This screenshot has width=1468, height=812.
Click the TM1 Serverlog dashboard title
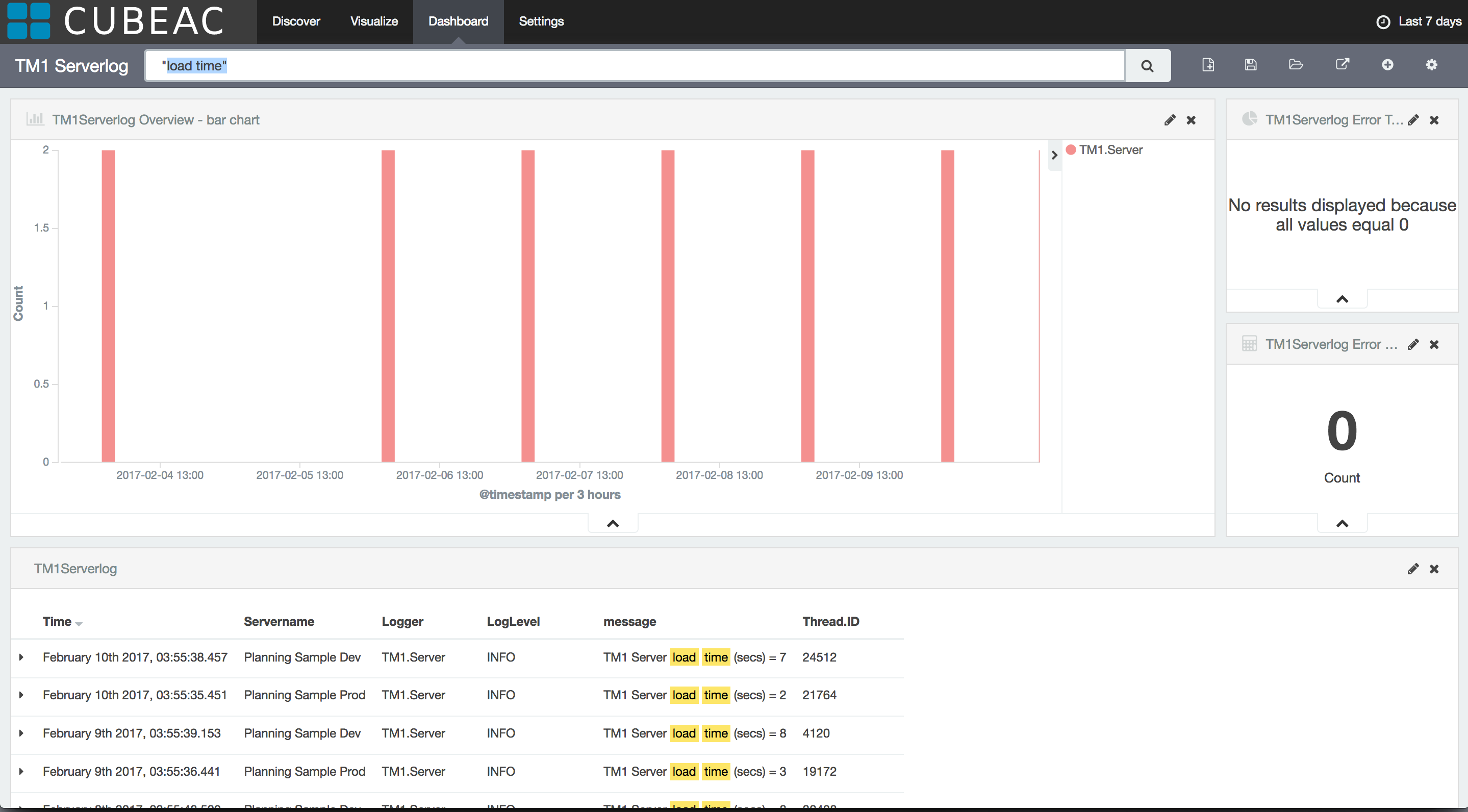point(71,65)
